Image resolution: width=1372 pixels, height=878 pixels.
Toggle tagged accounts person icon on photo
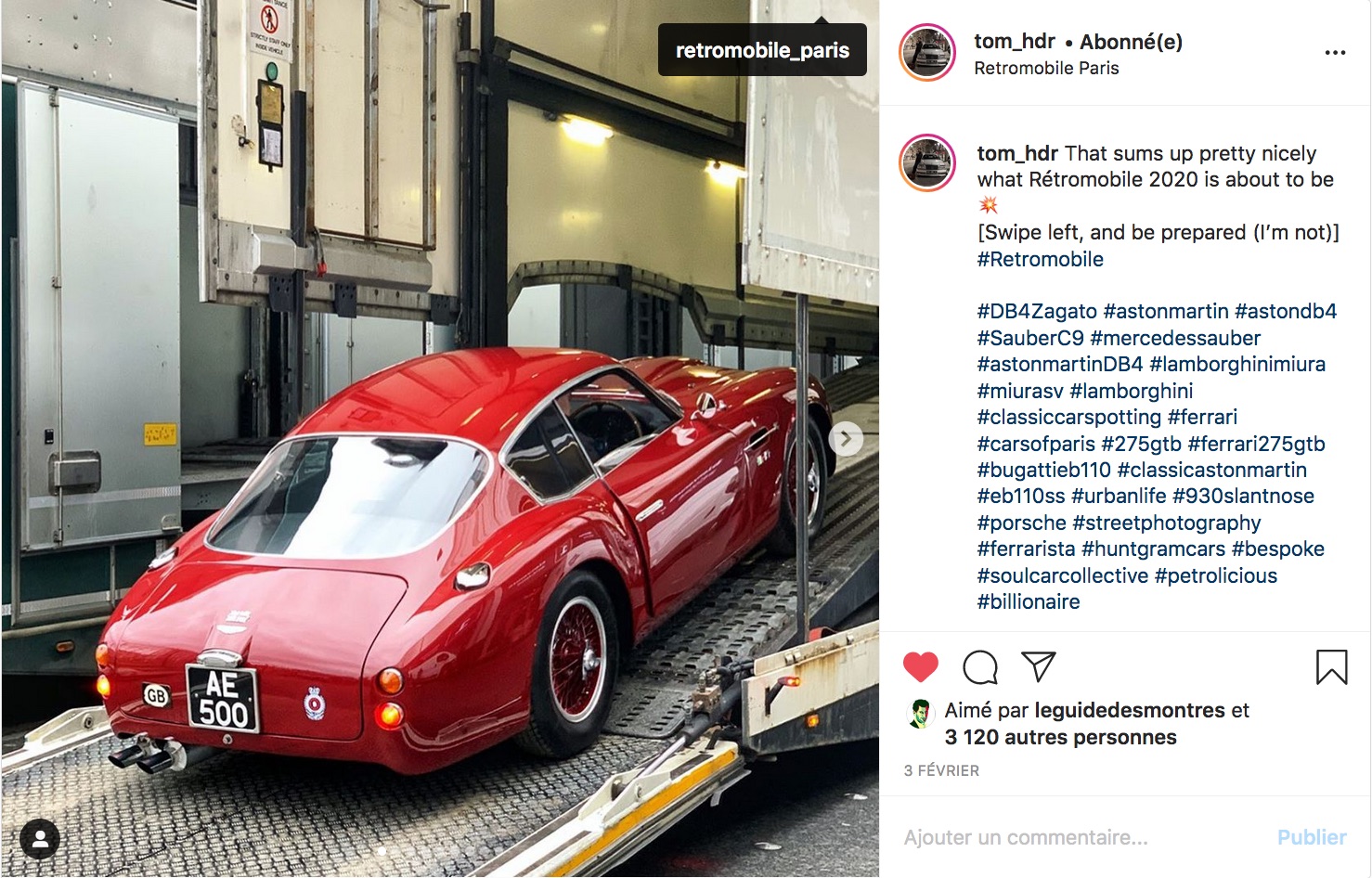[x=40, y=840]
